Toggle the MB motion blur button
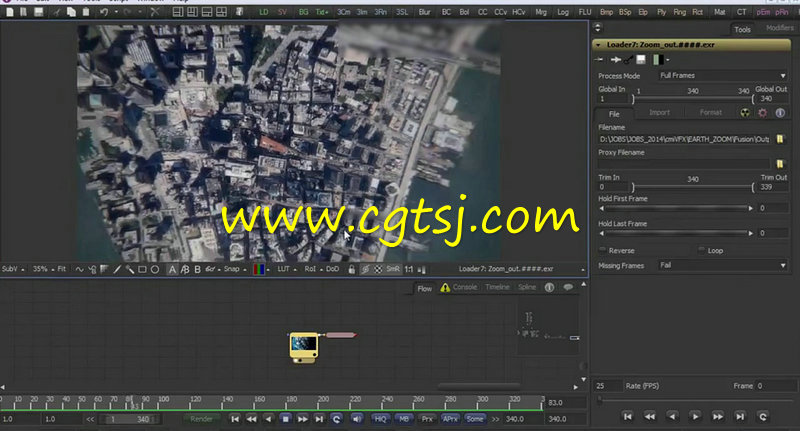This screenshot has height=431, width=800. [404, 419]
